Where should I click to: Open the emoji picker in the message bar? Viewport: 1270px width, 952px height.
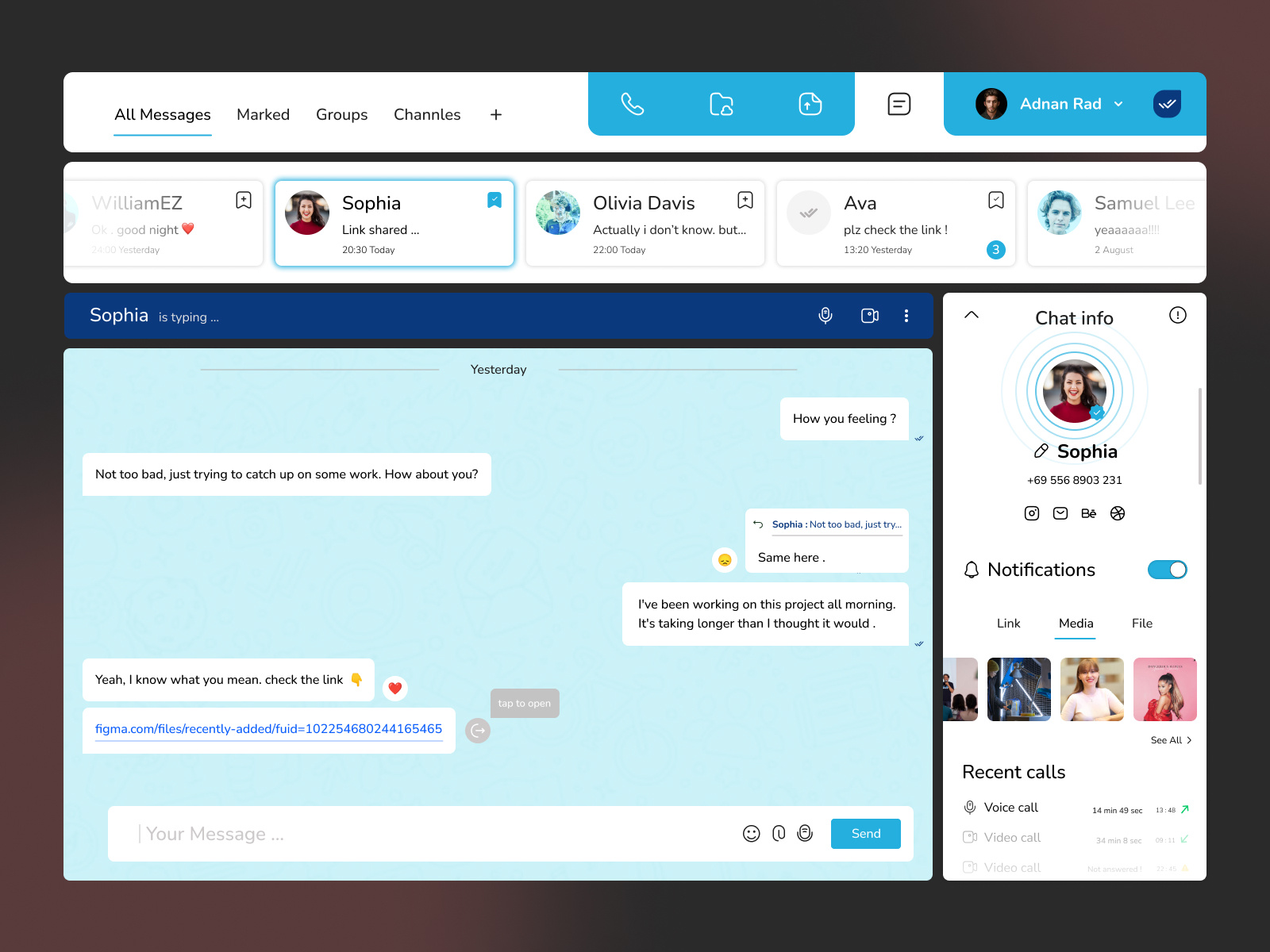coord(752,834)
